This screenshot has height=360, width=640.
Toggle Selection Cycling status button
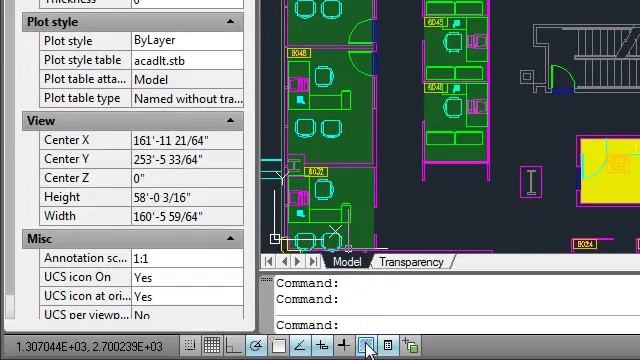coord(410,346)
